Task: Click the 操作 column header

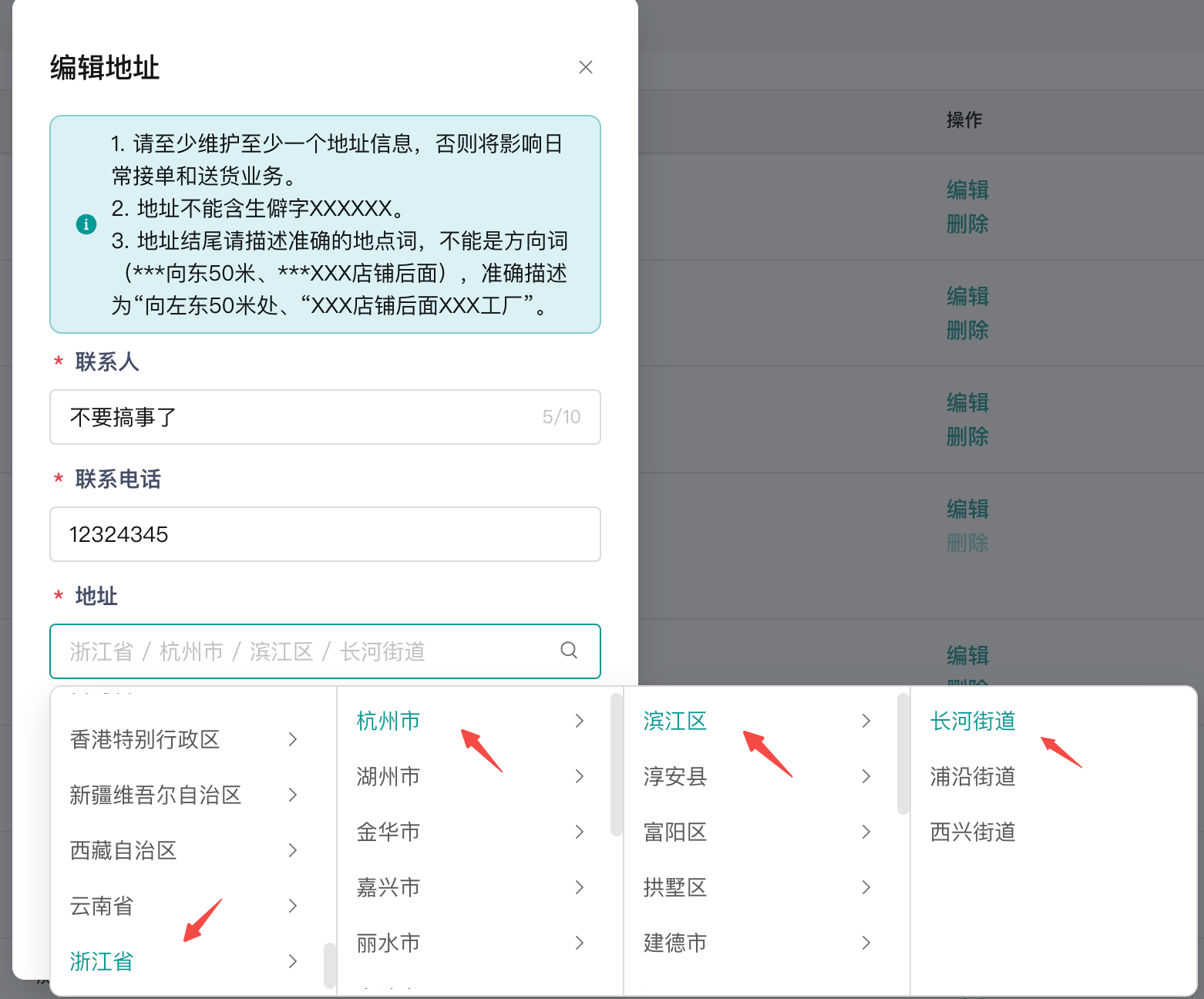Action: point(964,119)
